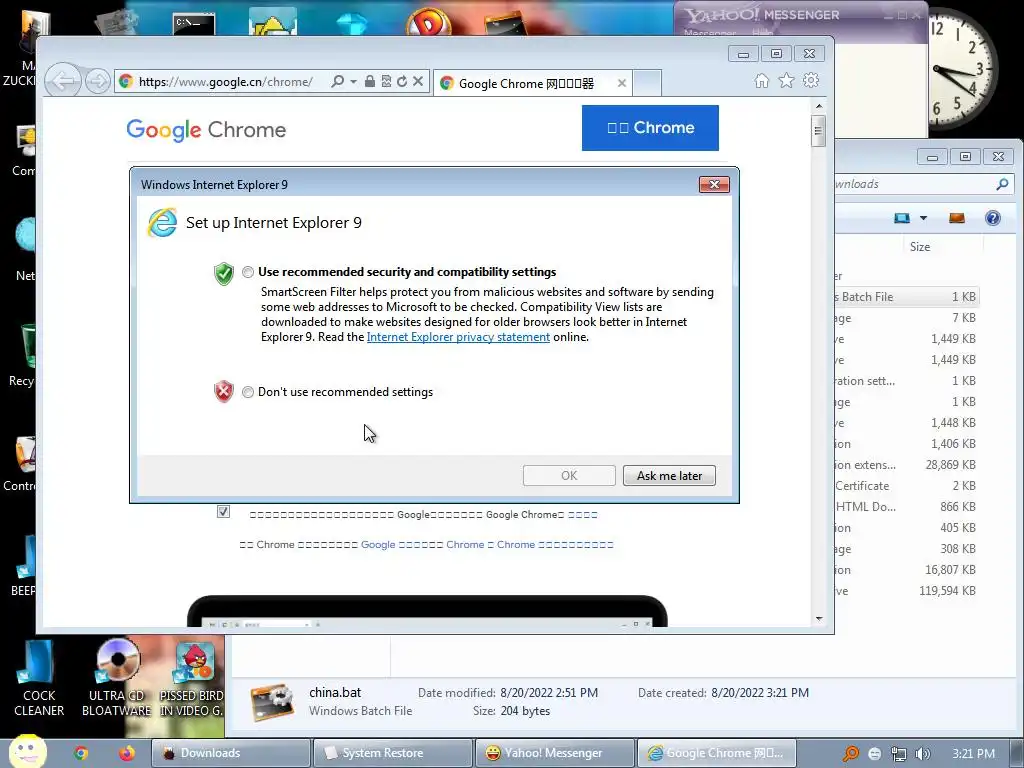The width and height of the screenshot is (1024, 768).
Task: Open the IE Tools gear icon
Action: (811, 81)
